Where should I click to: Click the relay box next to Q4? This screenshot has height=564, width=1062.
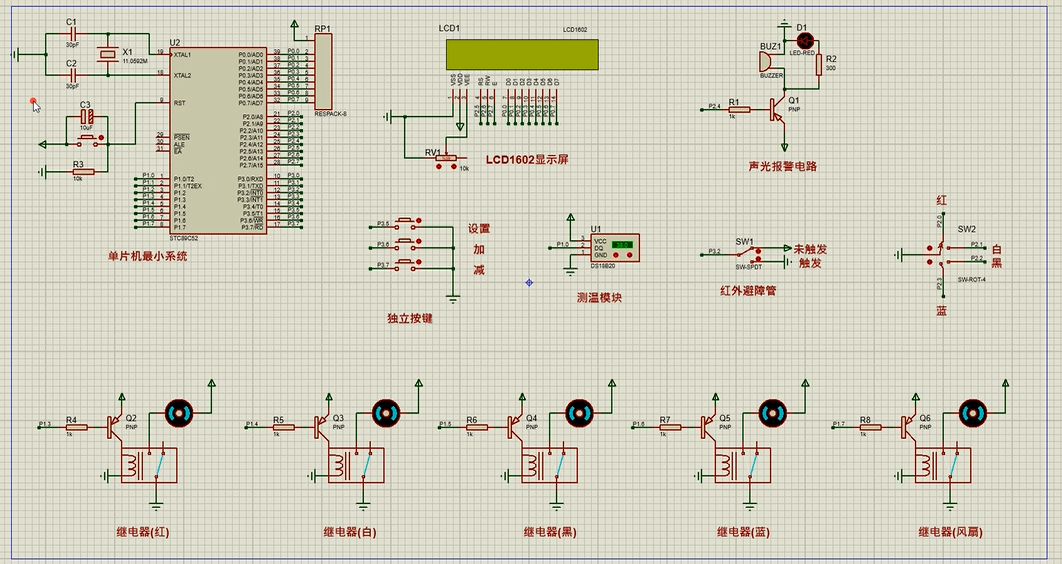549,465
